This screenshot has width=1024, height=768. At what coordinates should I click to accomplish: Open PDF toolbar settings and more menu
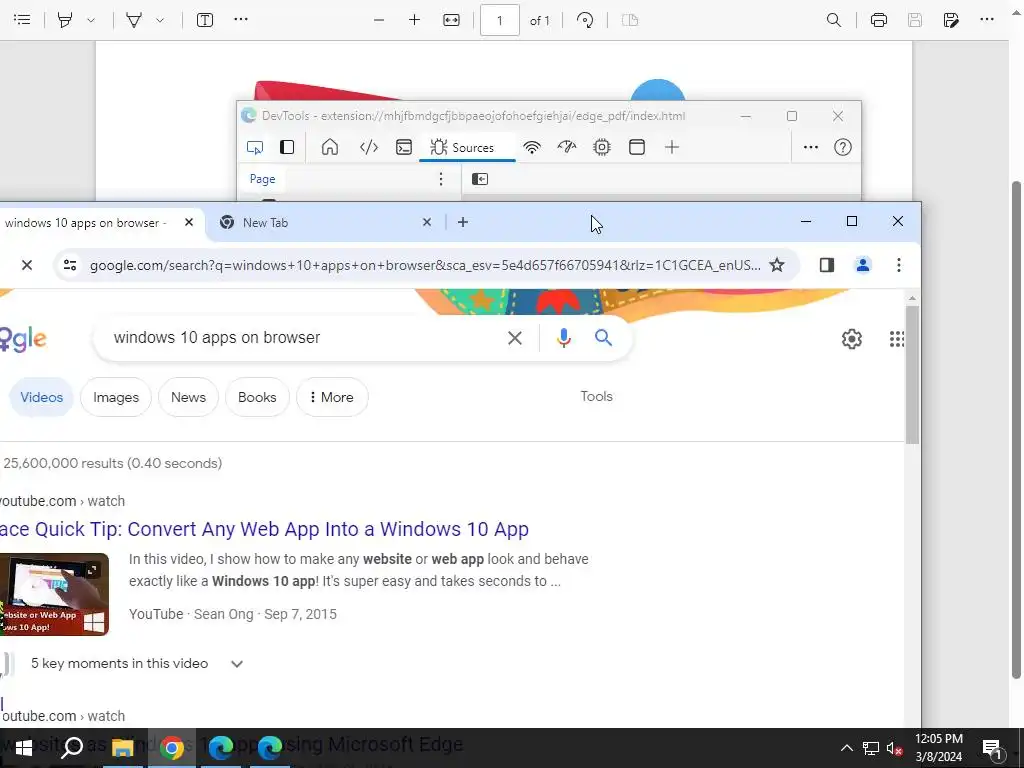[987, 20]
